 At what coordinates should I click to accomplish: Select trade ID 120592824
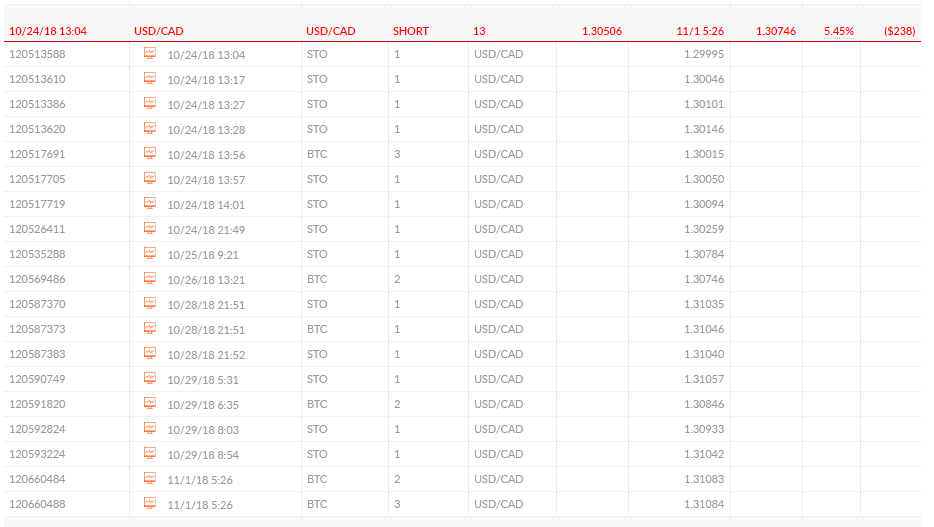[37, 429]
